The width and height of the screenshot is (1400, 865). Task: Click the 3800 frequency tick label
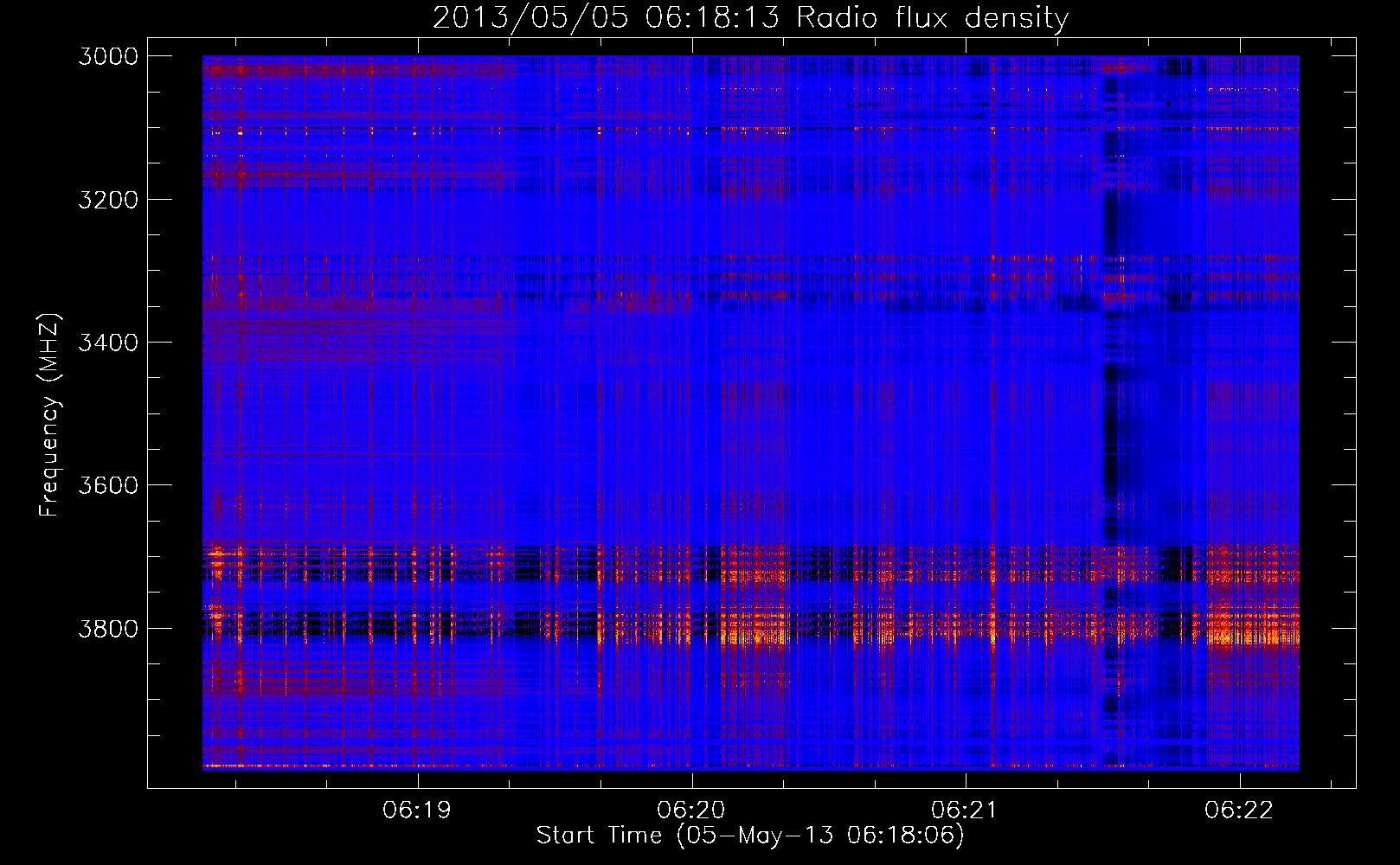click(108, 628)
